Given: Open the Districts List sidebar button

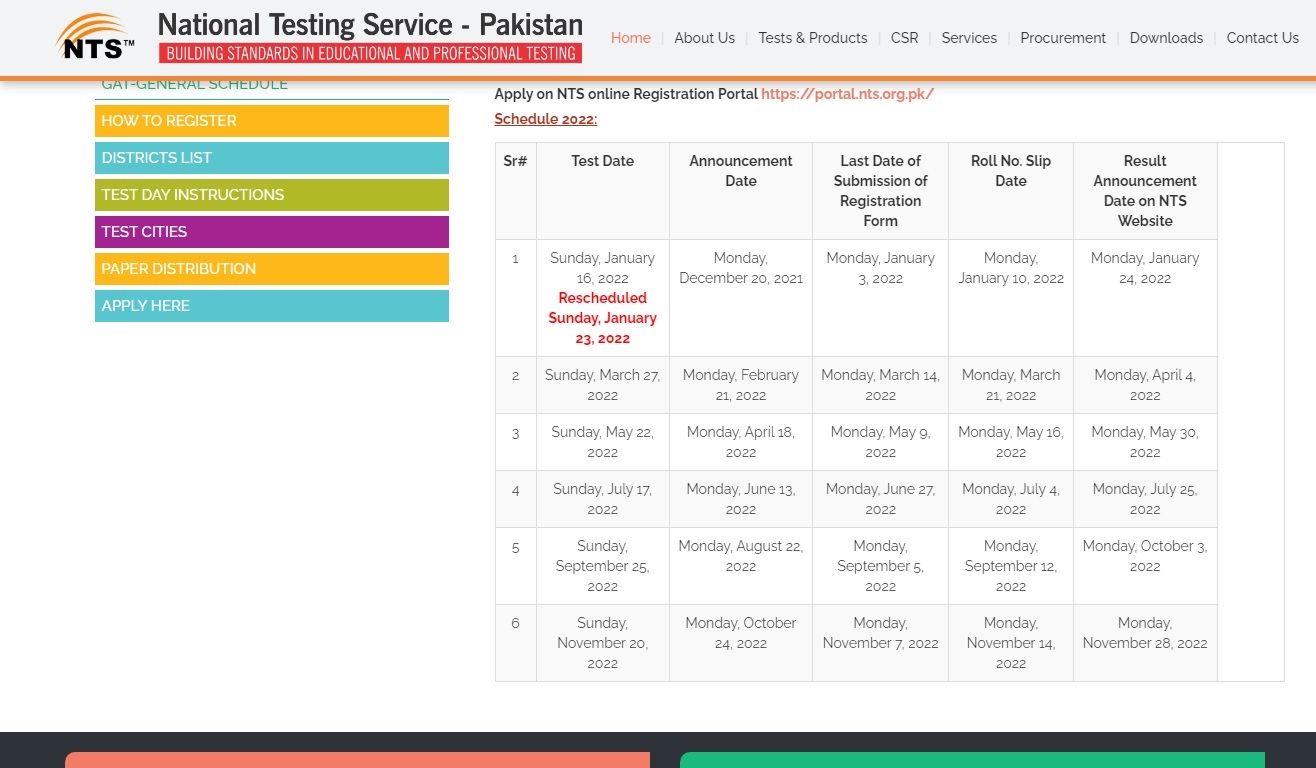Looking at the screenshot, I should click(x=271, y=158).
